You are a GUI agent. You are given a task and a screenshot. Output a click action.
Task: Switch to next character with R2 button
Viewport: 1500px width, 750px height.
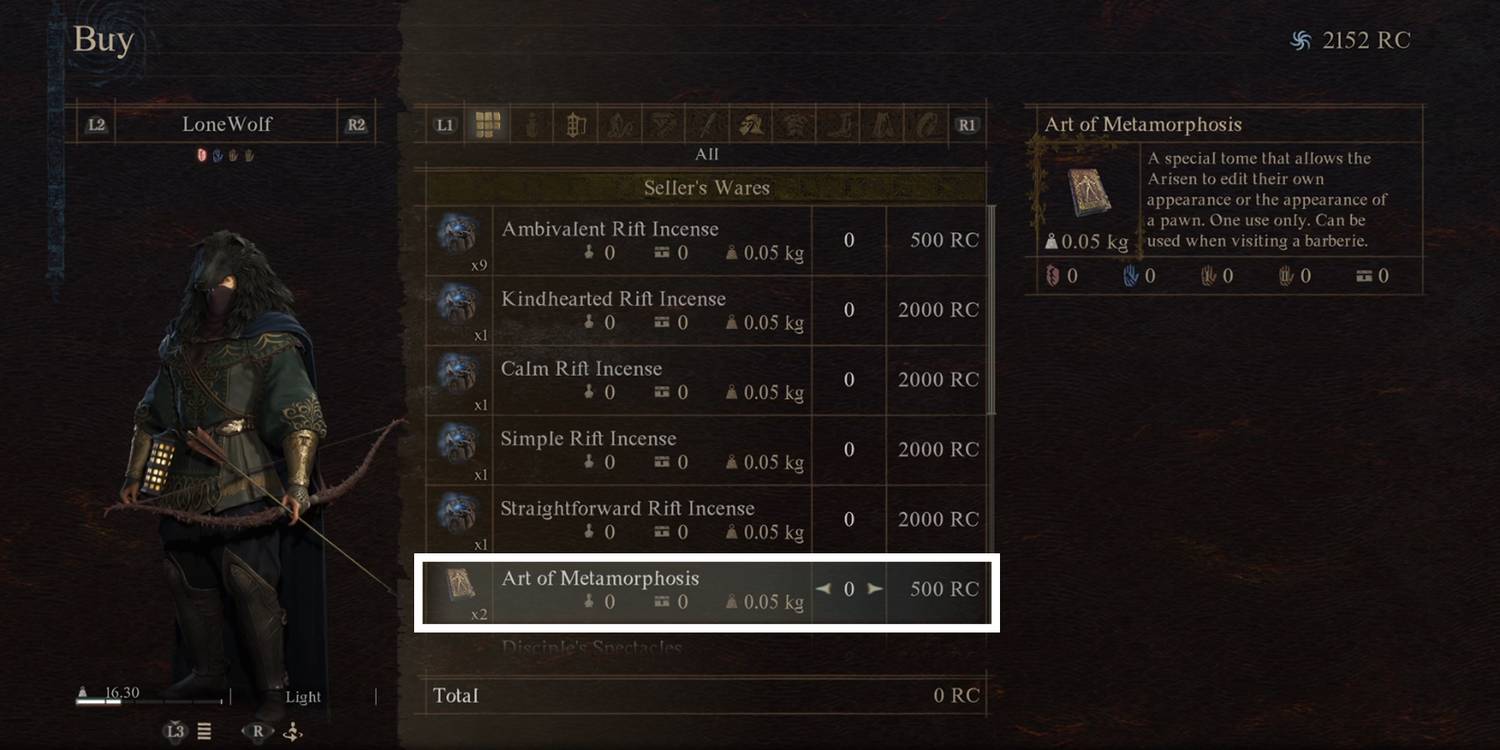point(356,125)
